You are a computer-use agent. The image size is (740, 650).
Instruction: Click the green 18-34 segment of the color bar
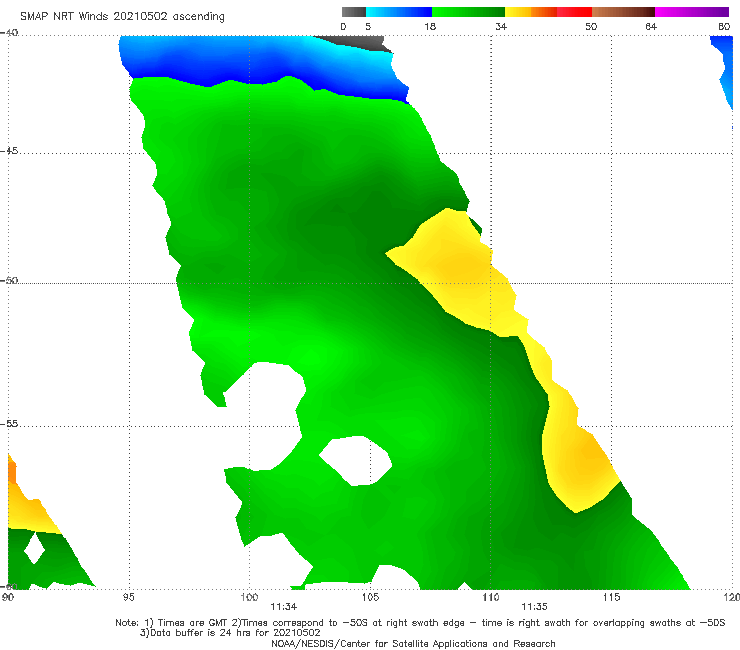coord(468,12)
